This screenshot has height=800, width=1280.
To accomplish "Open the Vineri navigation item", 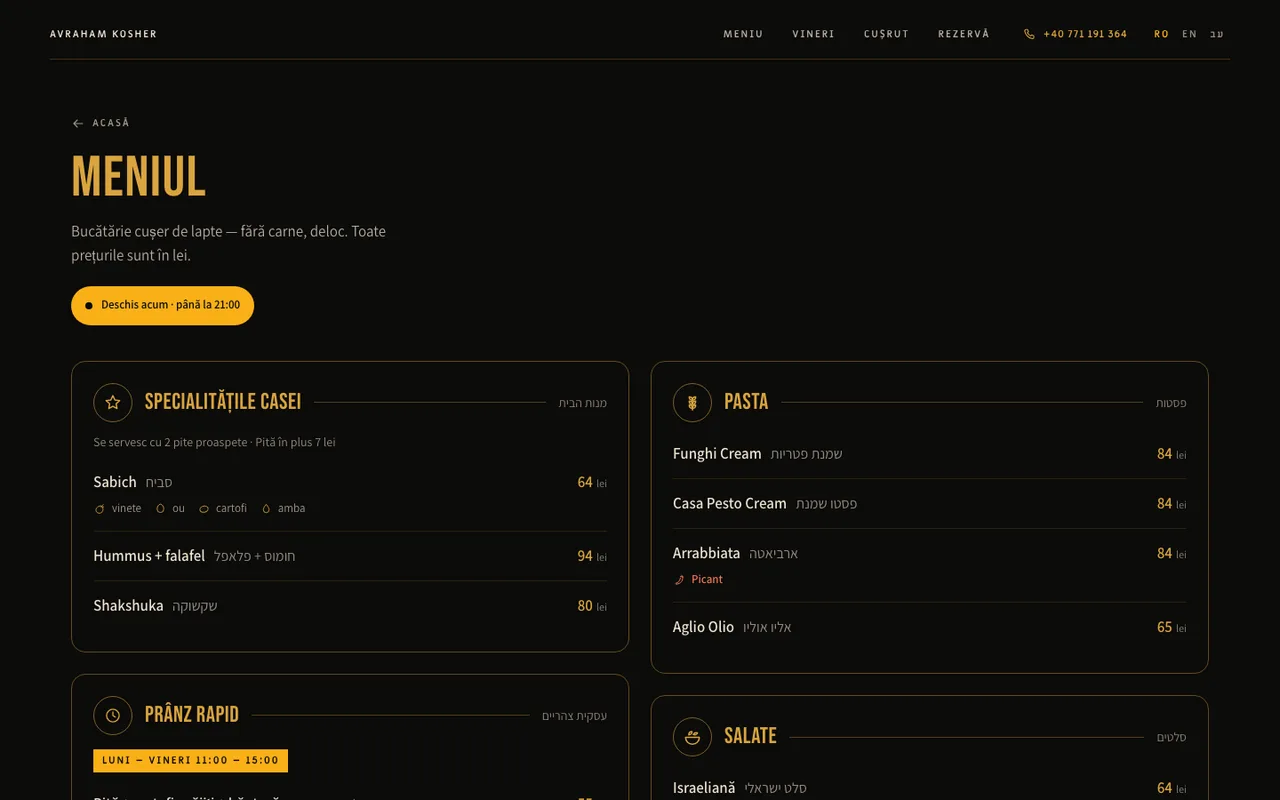I will pos(813,34).
